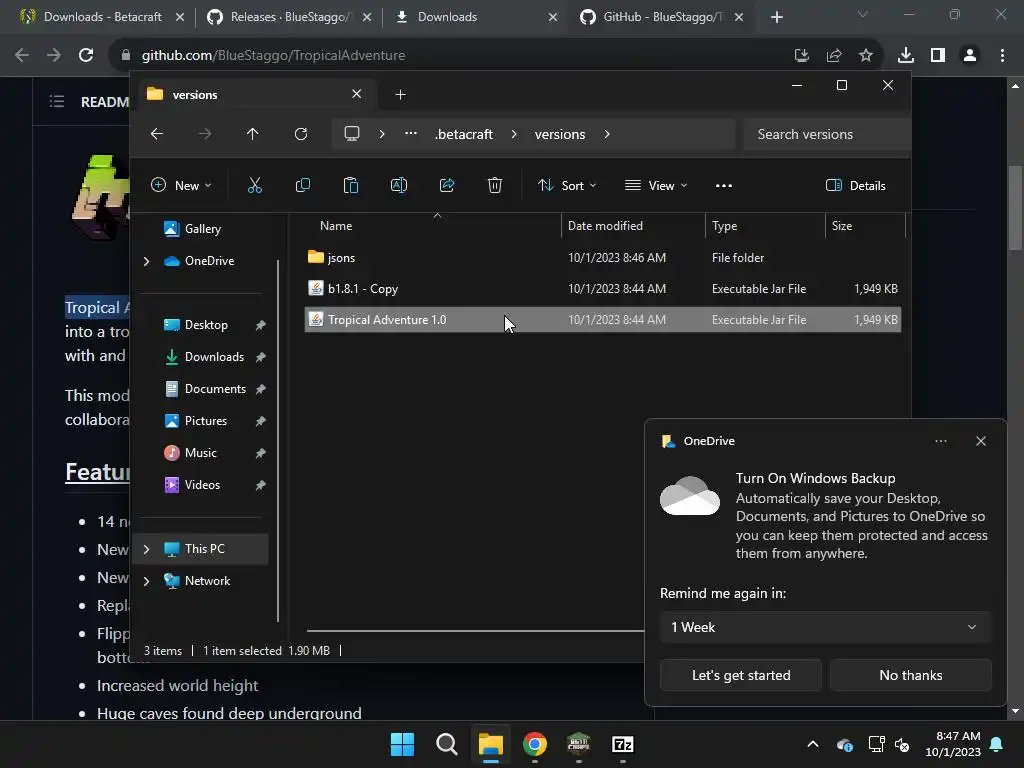Open Windows Start menu
1024x768 pixels.
[402, 744]
